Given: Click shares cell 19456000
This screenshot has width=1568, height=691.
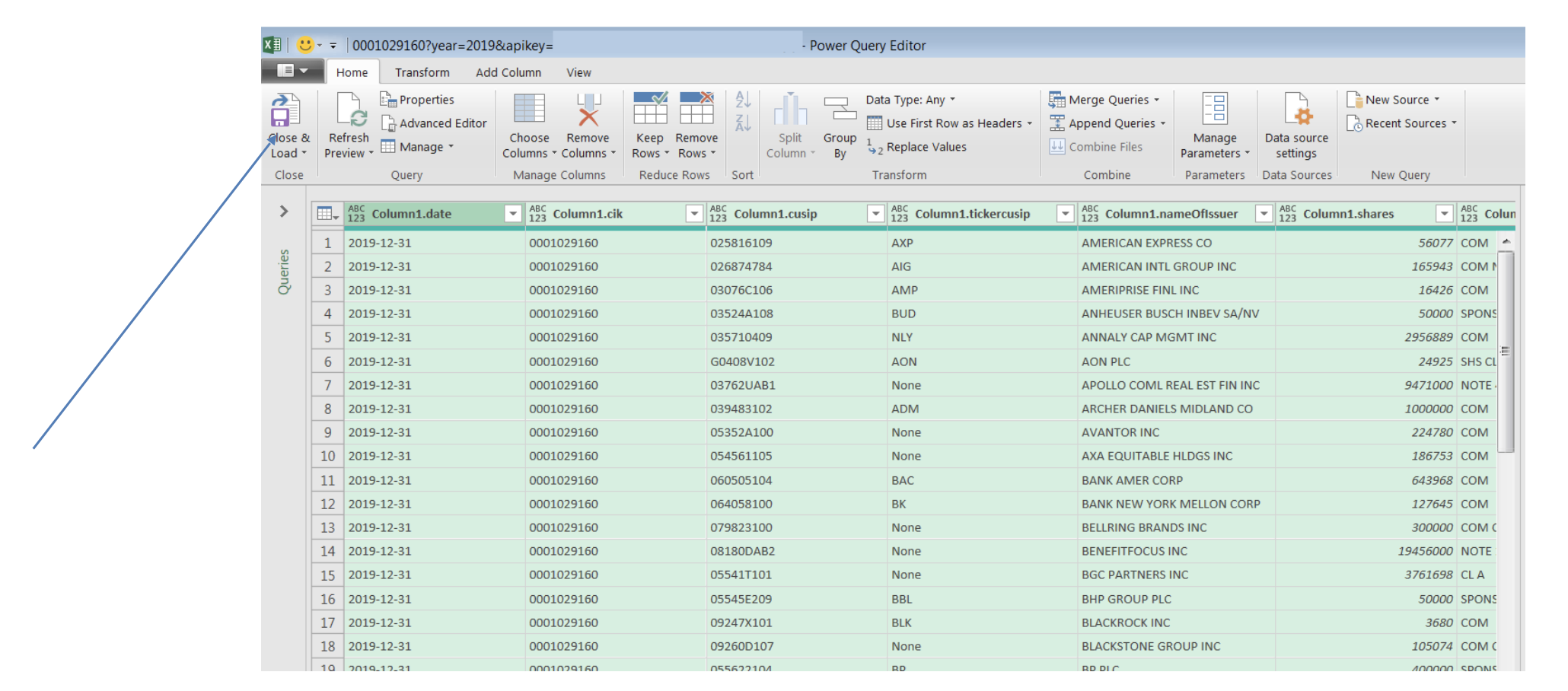Looking at the screenshot, I should pyautogui.click(x=1366, y=551).
